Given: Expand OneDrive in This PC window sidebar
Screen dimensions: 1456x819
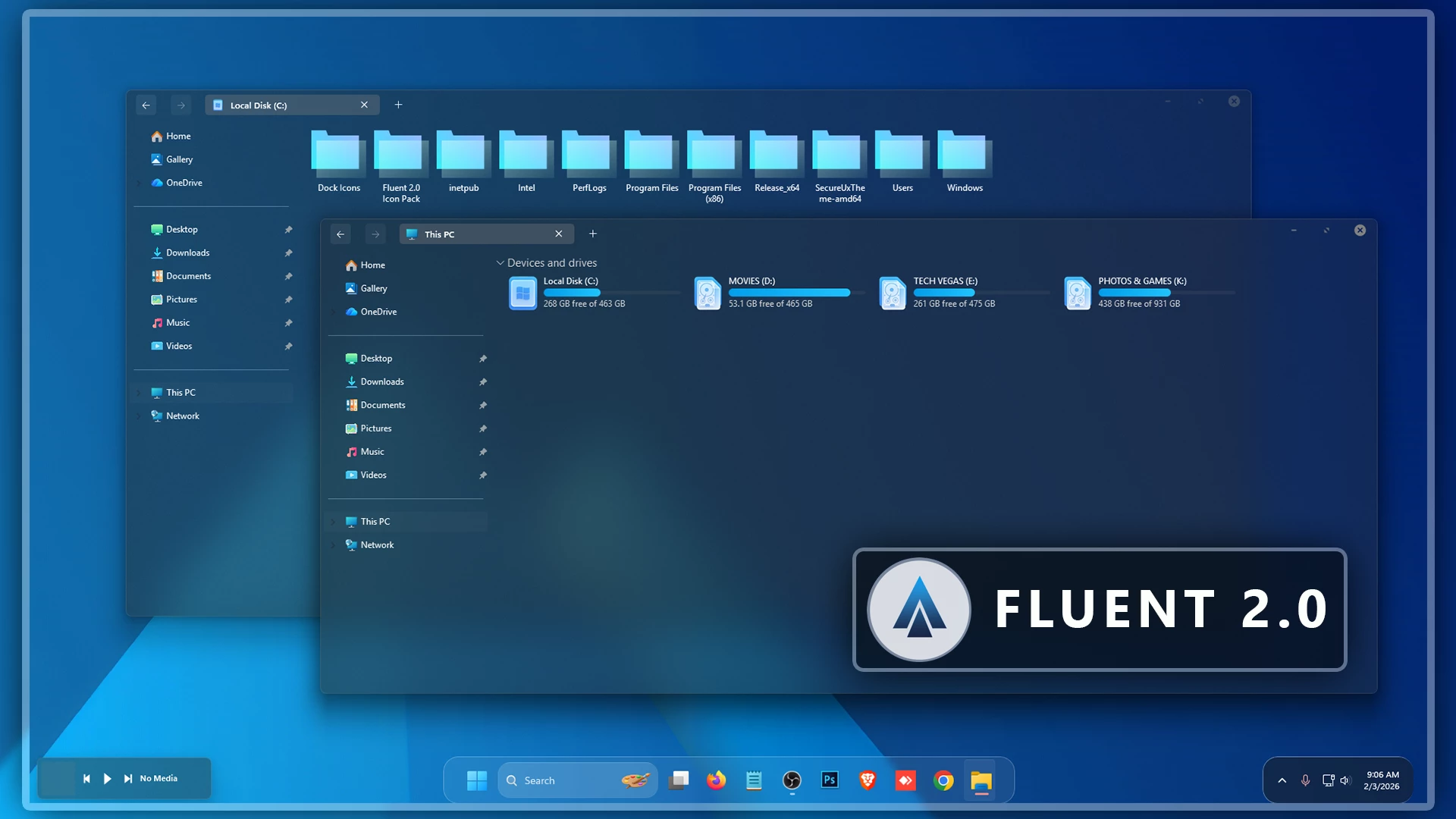Looking at the screenshot, I should tap(334, 312).
